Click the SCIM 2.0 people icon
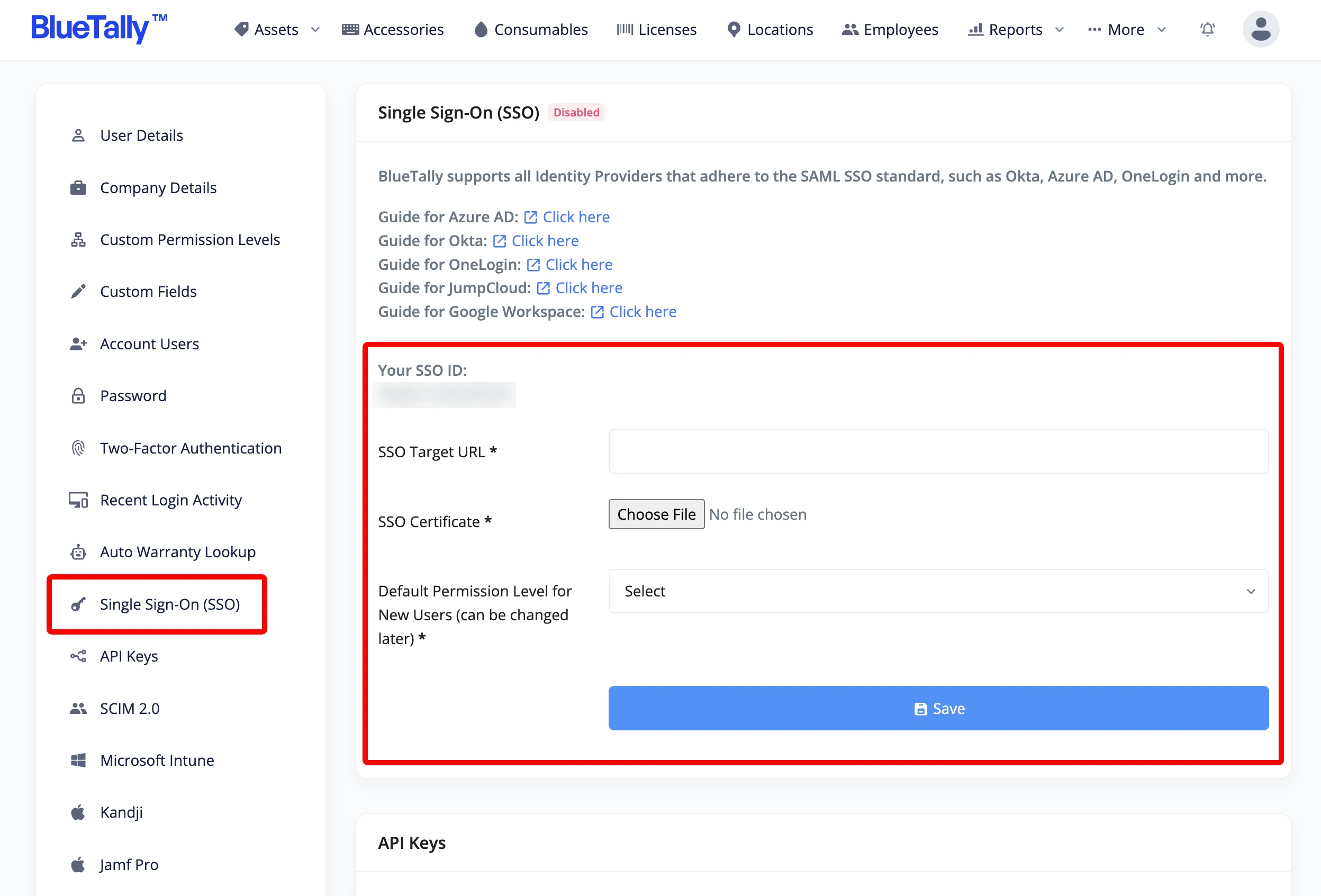 78,709
